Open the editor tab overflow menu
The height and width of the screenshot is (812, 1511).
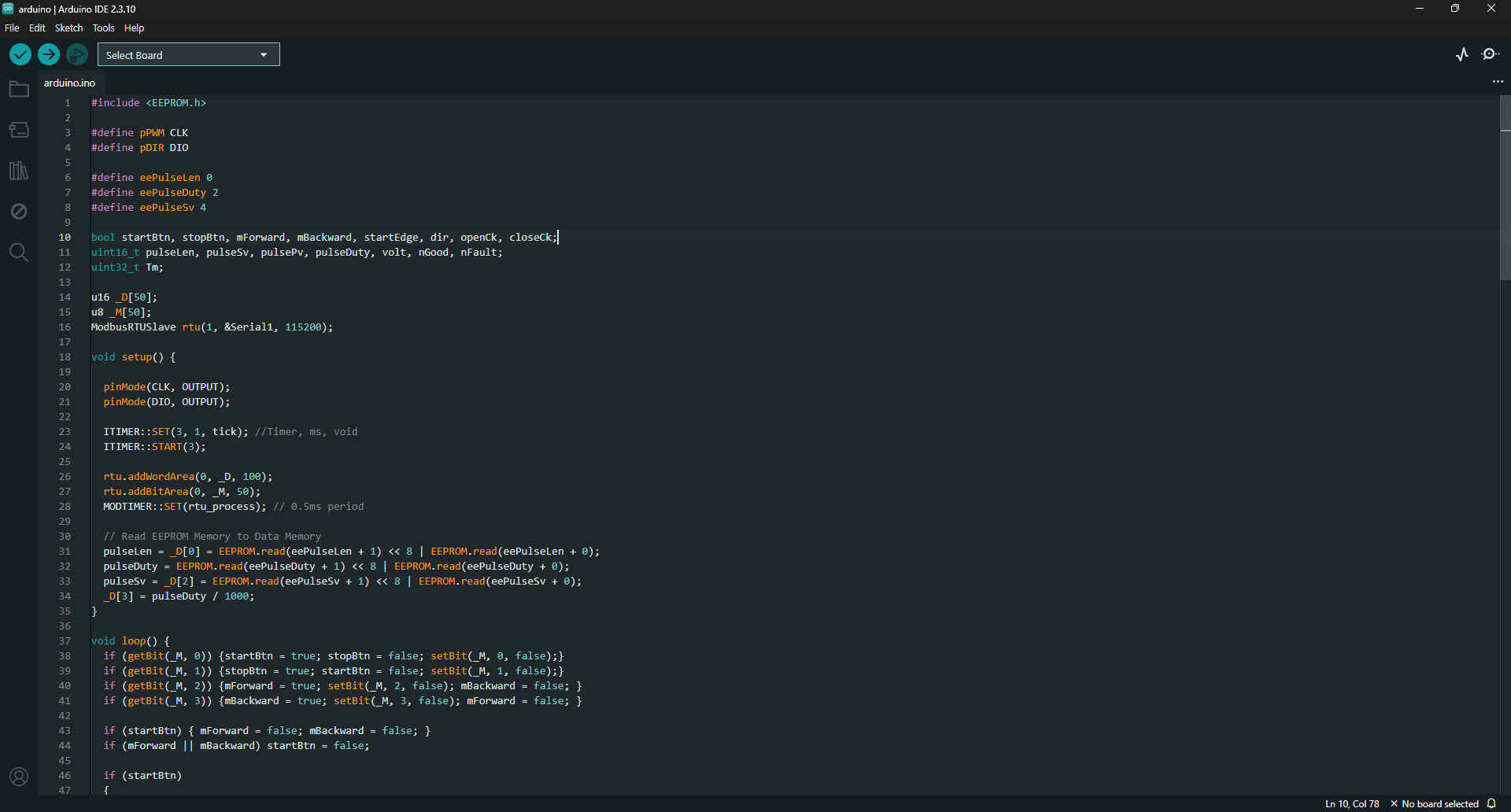pos(1498,82)
